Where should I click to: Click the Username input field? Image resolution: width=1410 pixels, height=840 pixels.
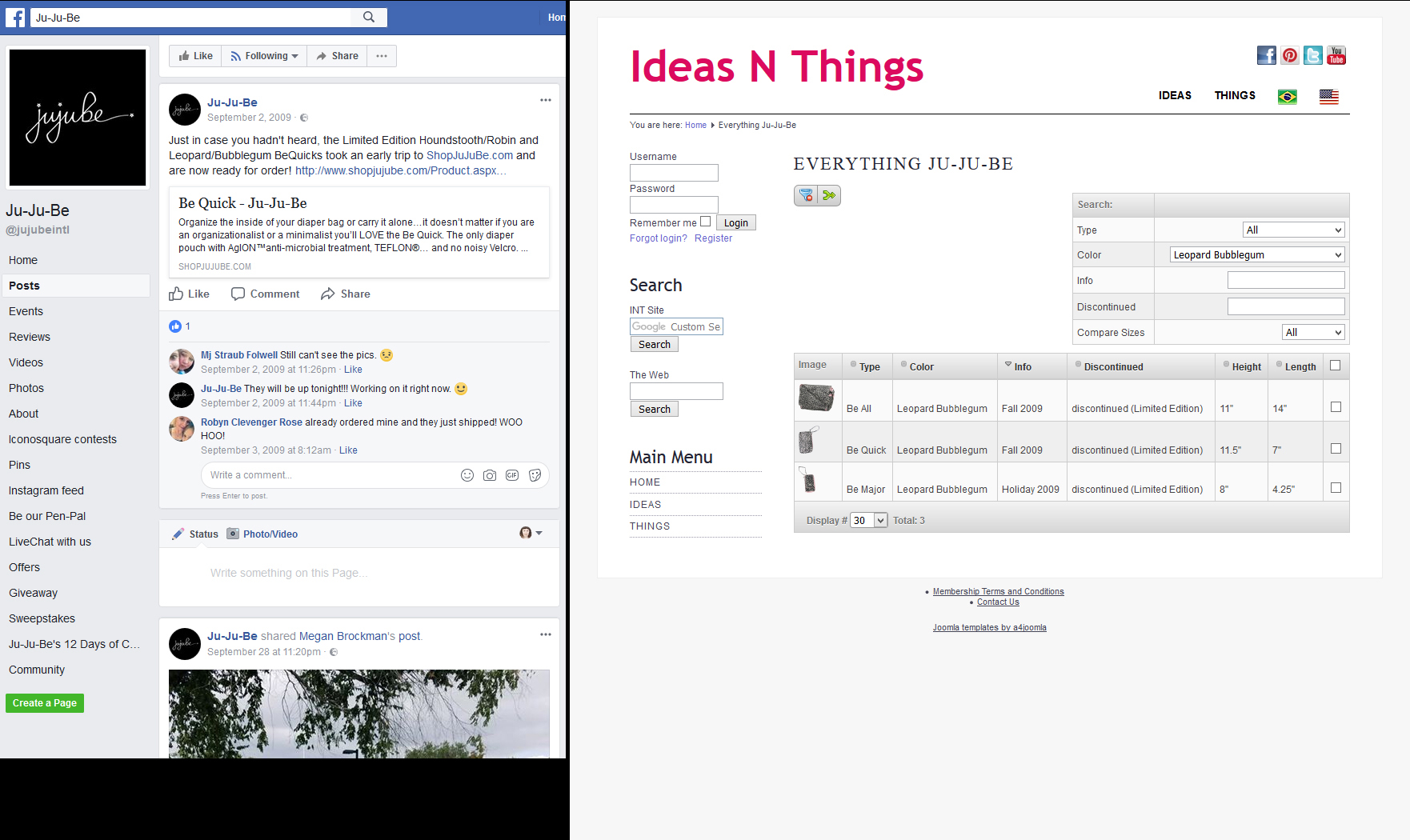coord(674,173)
